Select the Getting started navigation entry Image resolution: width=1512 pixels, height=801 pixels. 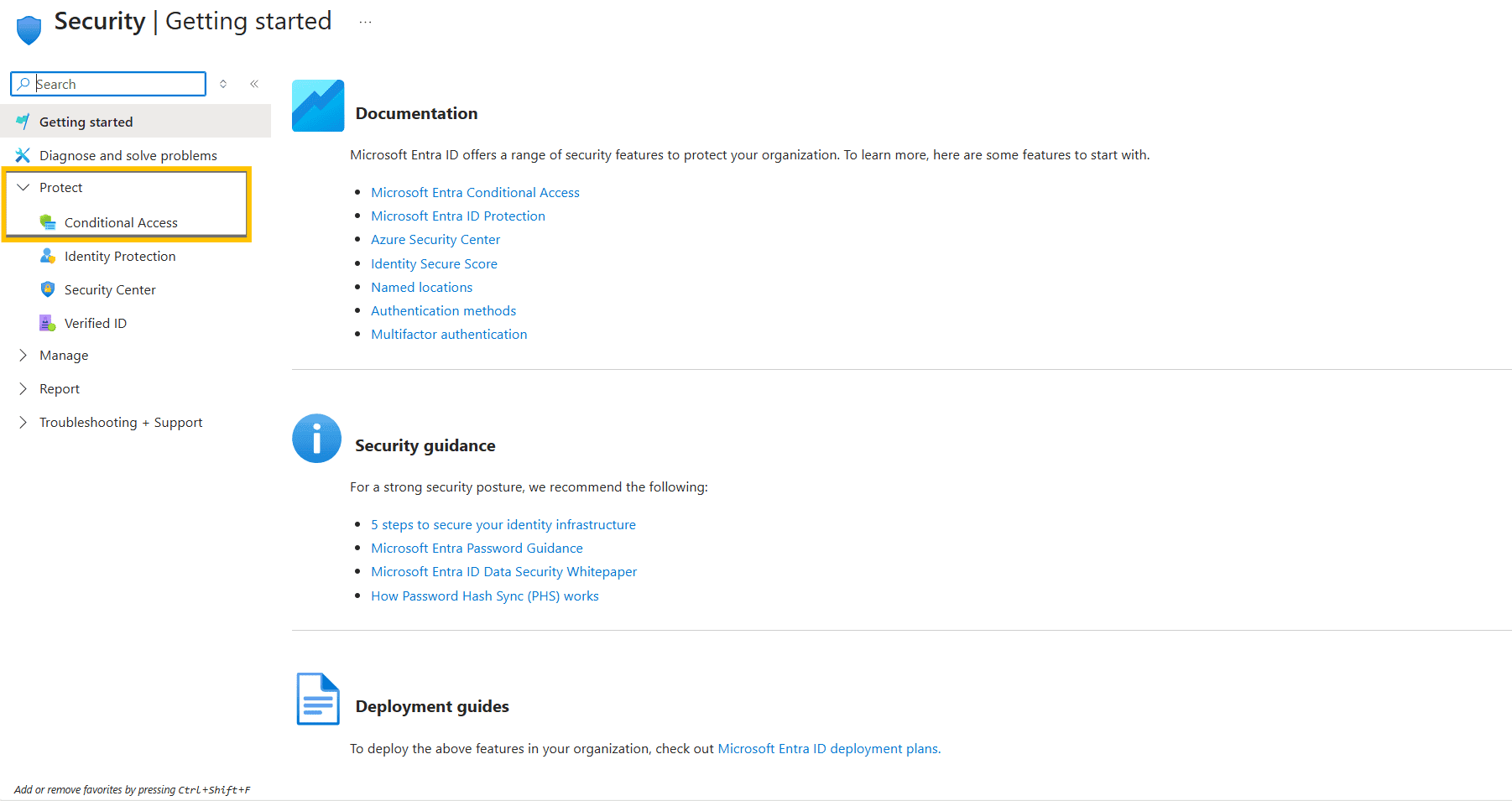[86, 121]
